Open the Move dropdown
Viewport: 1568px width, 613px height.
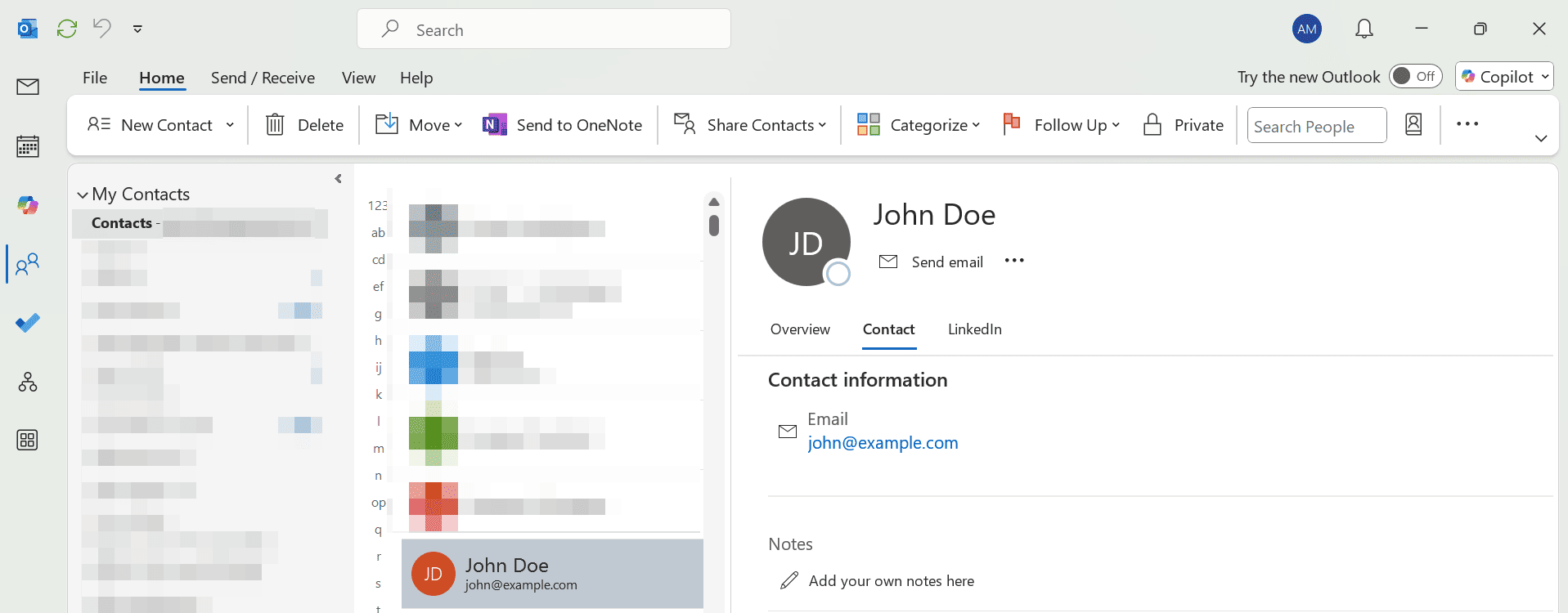click(x=419, y=125)
